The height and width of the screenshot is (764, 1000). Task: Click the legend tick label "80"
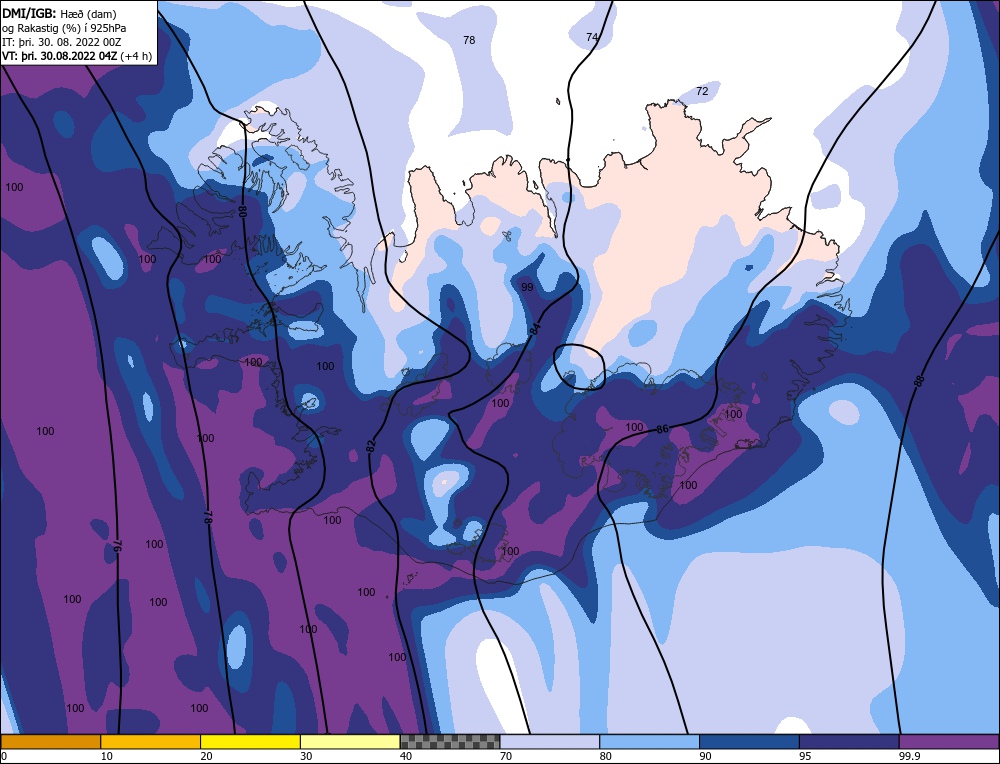click(605, 756)
